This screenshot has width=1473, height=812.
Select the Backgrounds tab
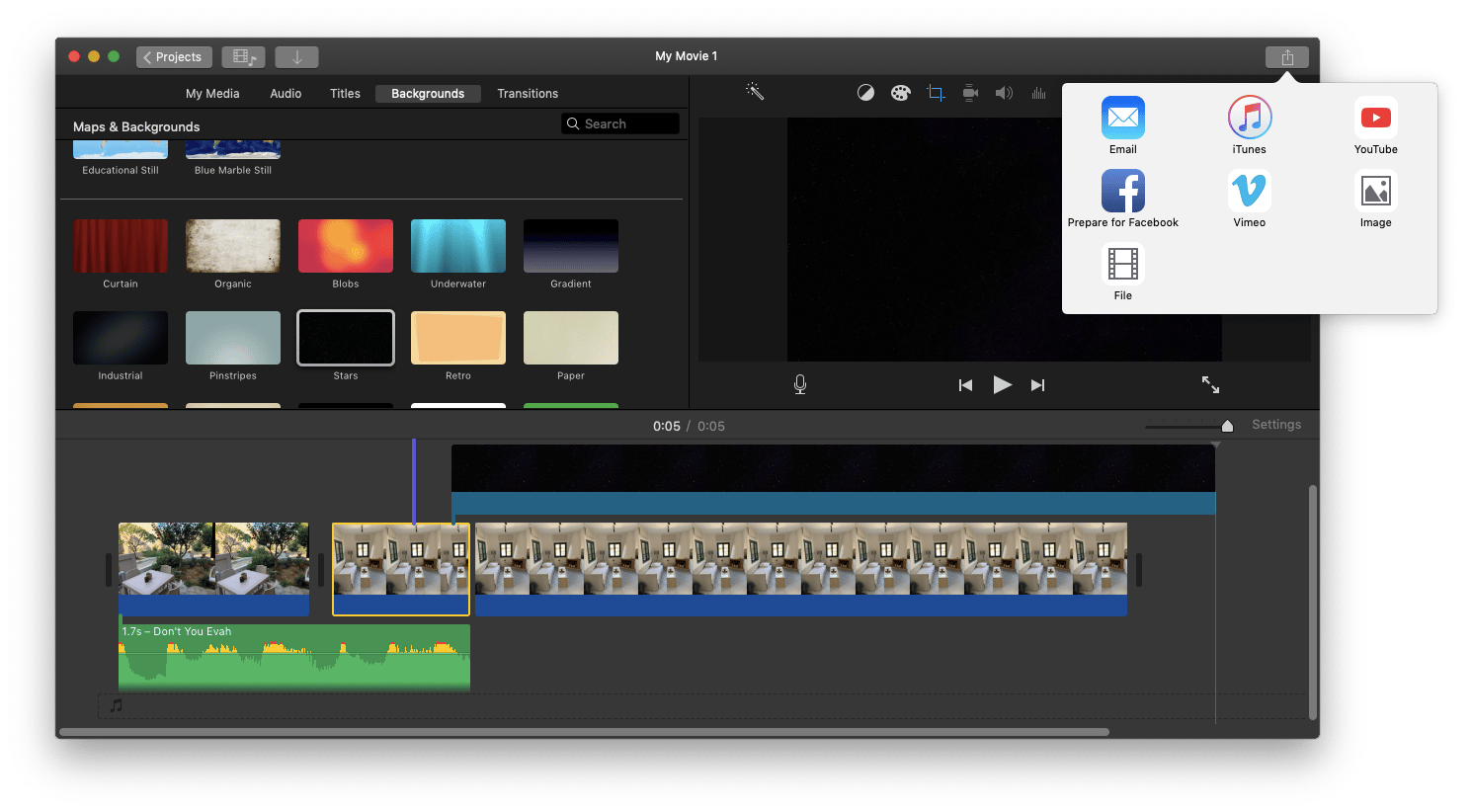pos(428,94)
